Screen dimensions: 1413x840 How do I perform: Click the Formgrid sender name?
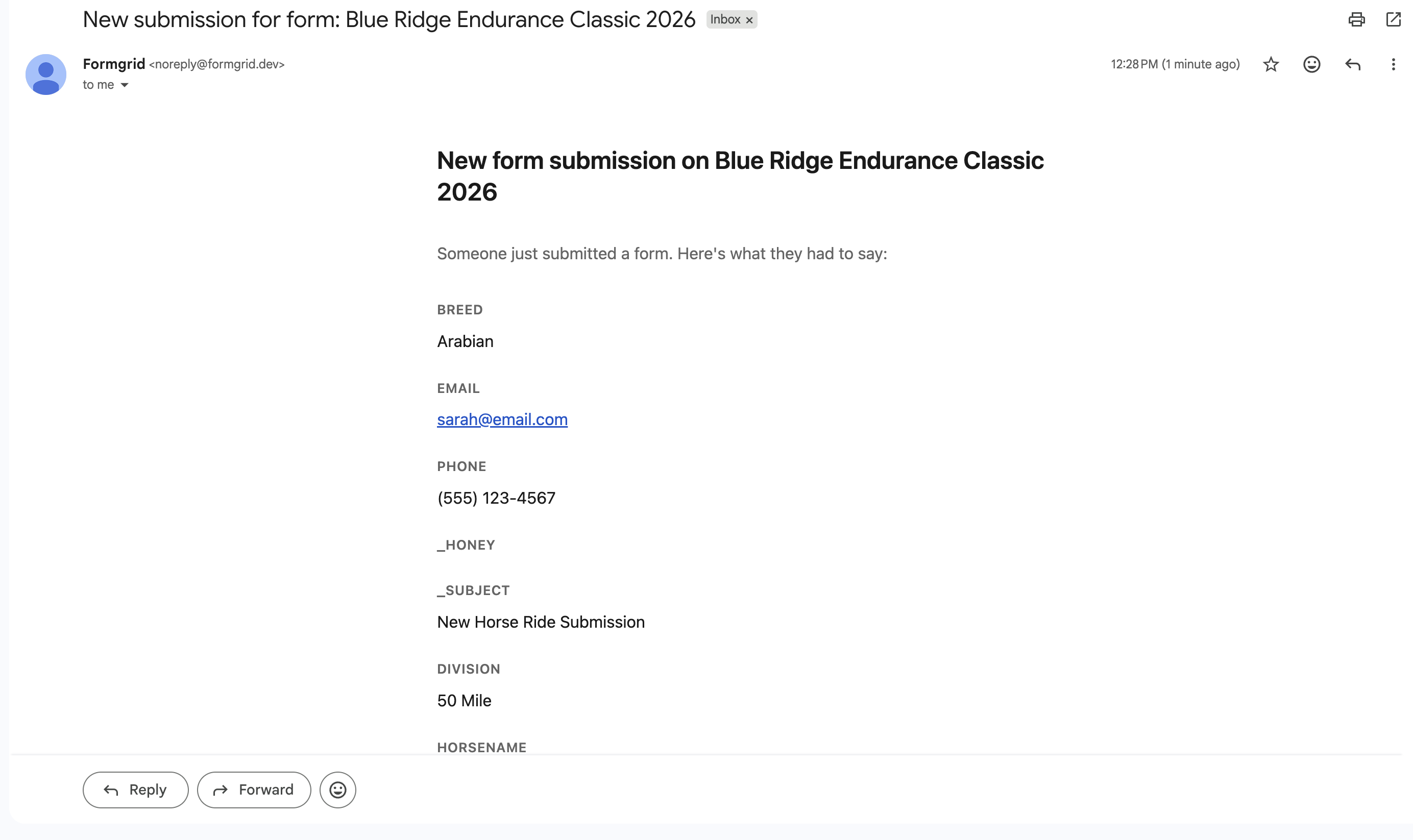click(x=114, y=64)
